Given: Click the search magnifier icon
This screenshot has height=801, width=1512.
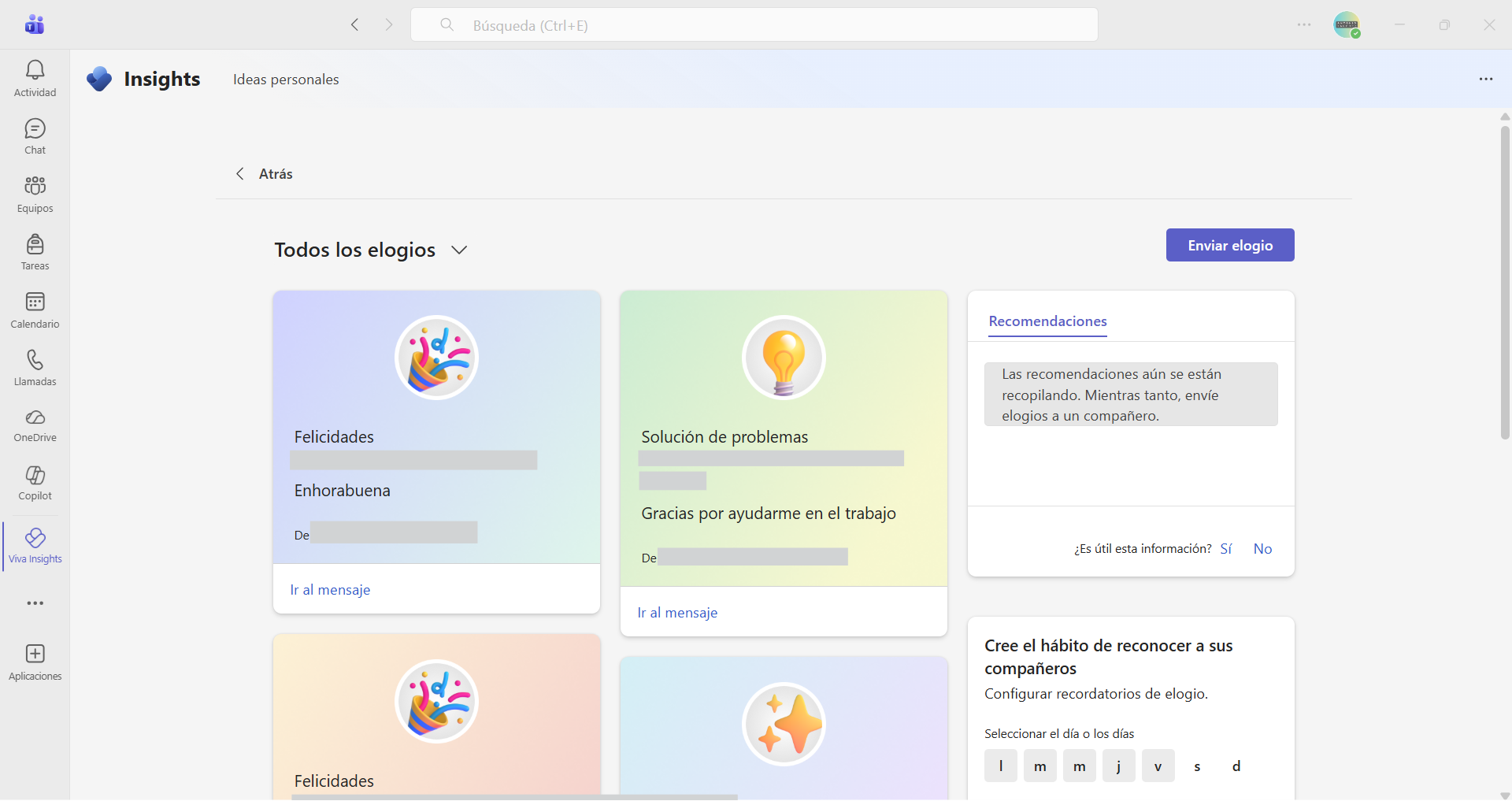Looking at the screenshot, I should tap(447, 25).
